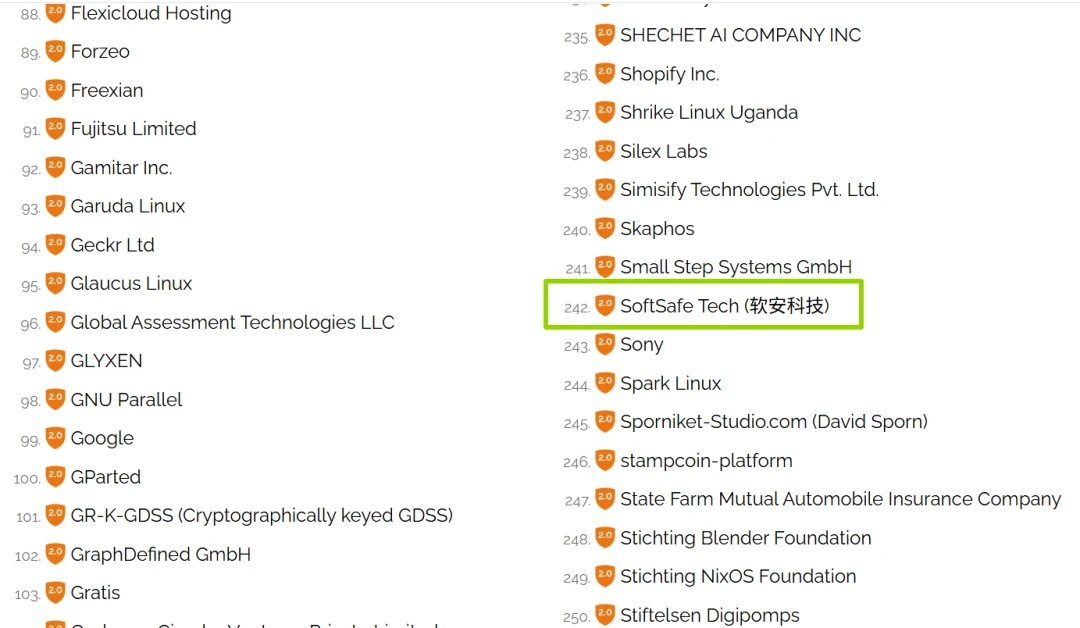Select the Gratis name

point(95,592)
